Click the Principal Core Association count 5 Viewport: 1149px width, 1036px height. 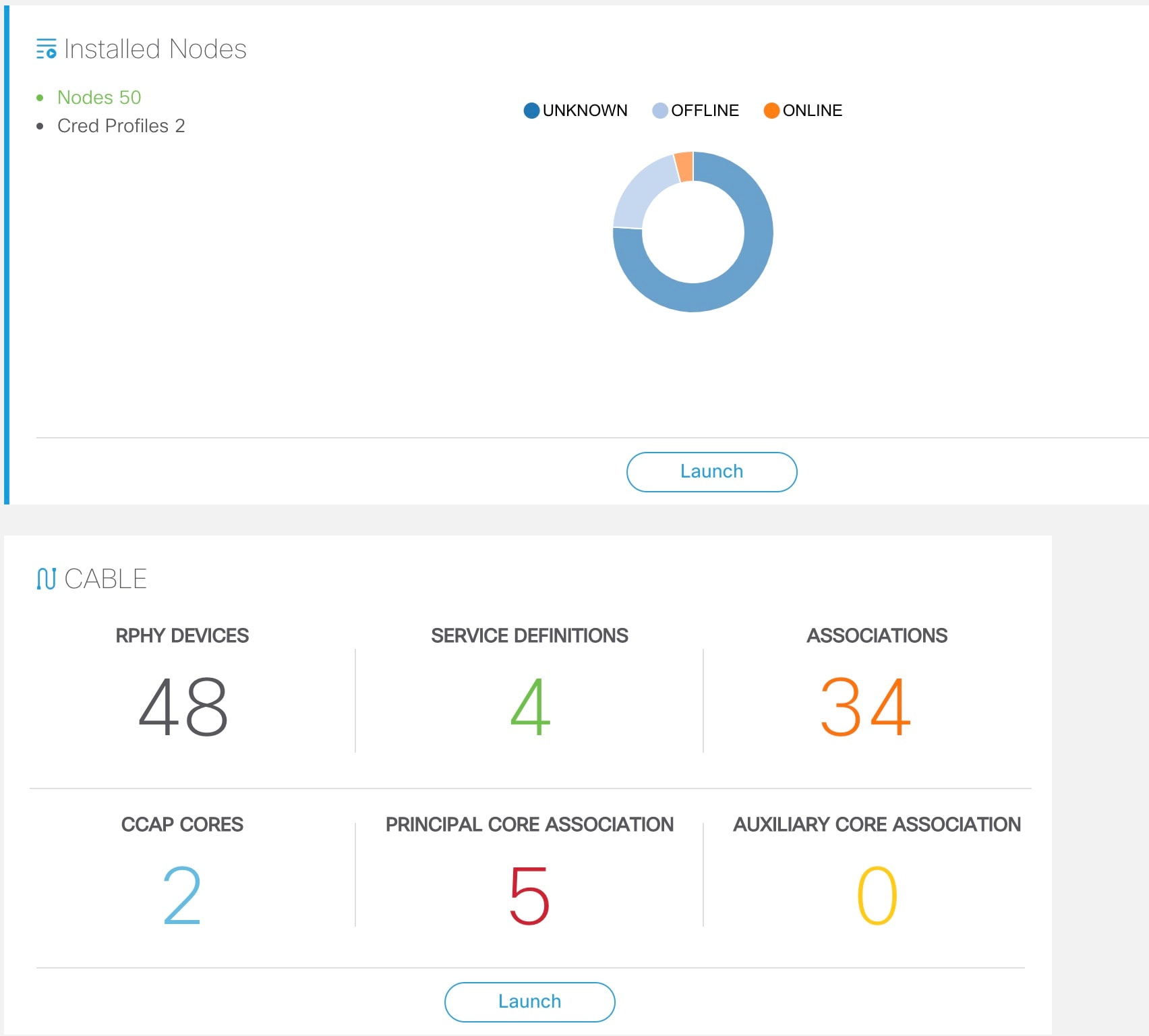[x=530, y=895]
